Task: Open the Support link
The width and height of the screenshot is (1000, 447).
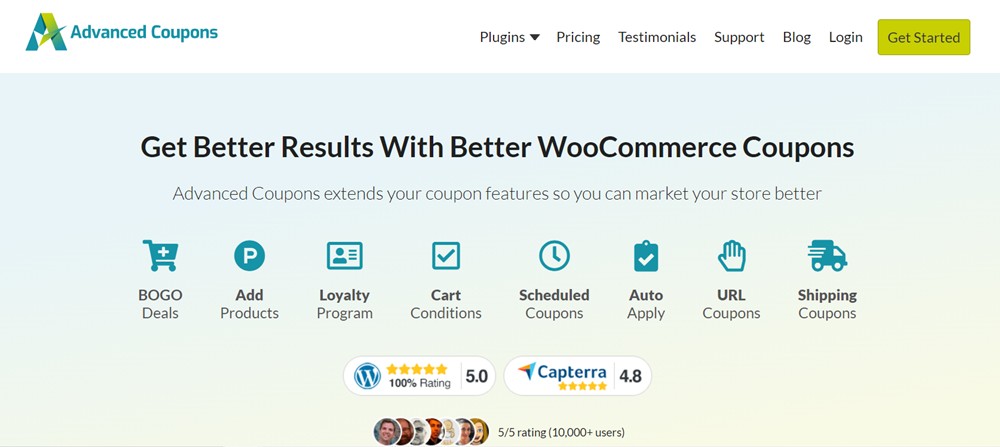Action: click(x=739, y=37)
